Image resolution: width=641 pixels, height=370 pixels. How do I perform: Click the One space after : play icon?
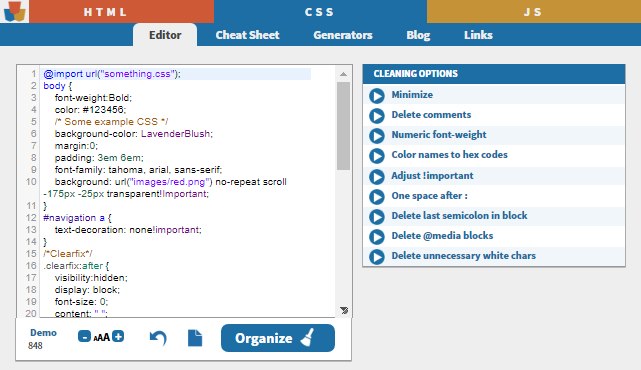377,197
